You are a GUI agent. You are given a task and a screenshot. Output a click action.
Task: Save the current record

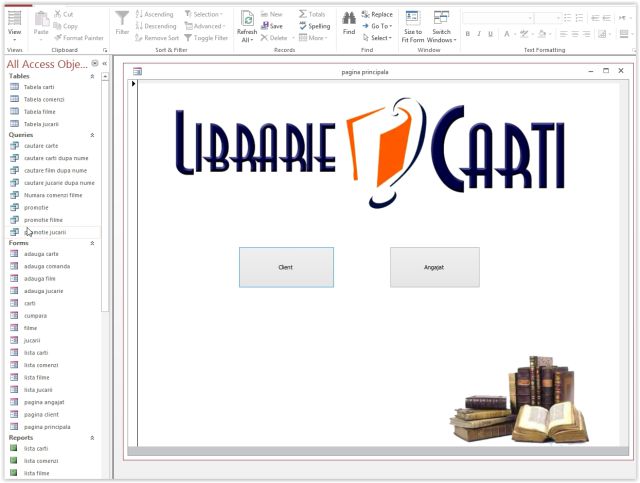[272, 26]
